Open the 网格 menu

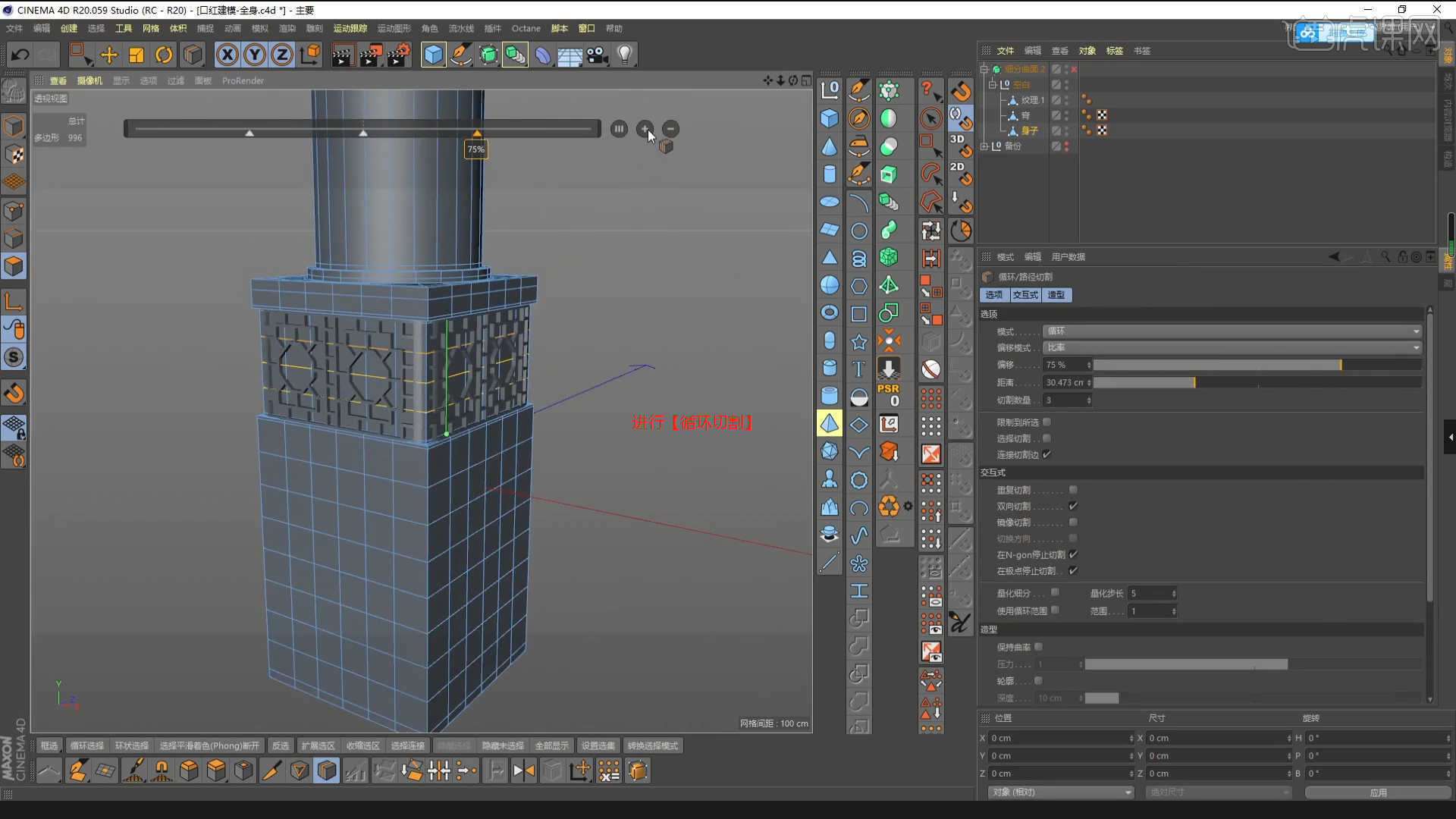click(151, 29)
